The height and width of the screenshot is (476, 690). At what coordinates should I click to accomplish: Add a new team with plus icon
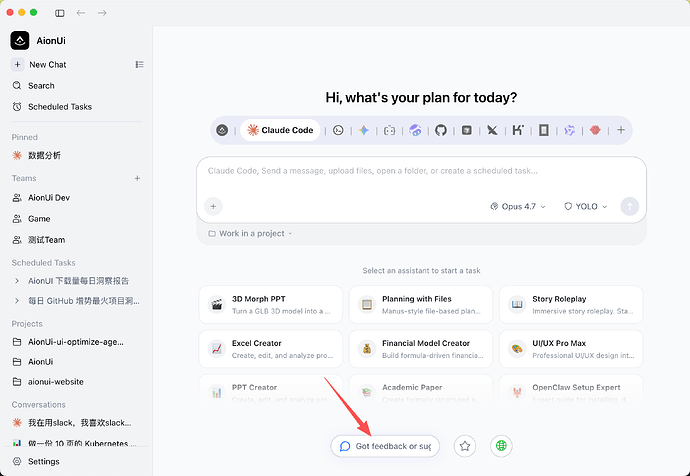point(137,178)
